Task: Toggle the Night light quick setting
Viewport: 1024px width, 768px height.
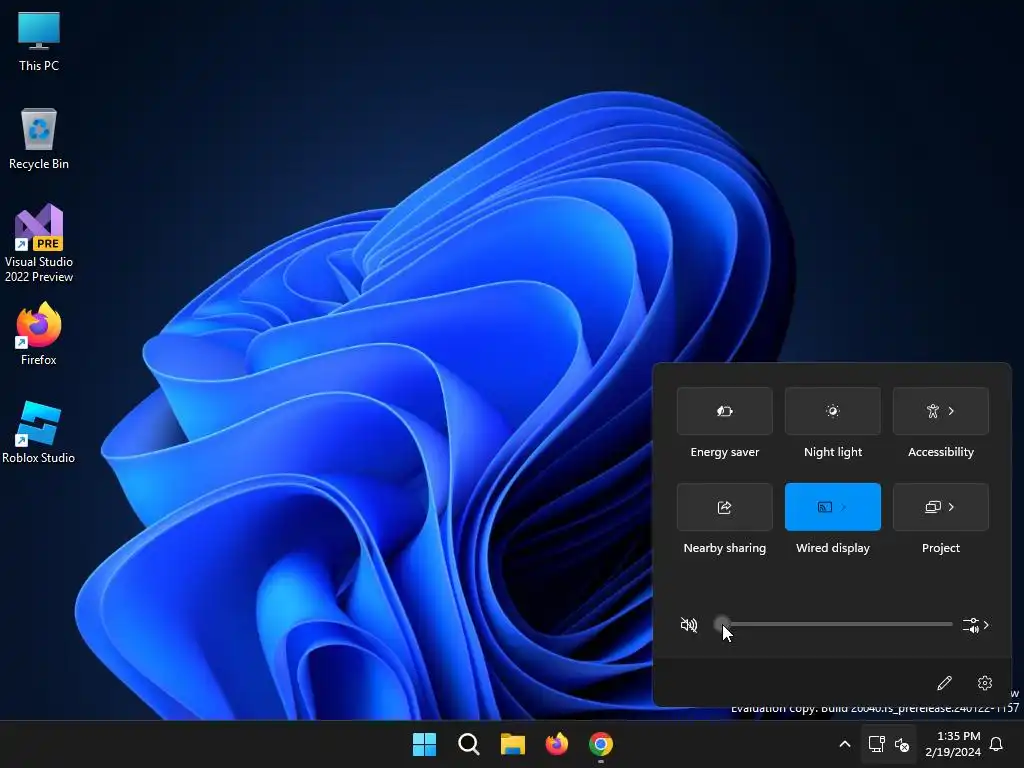Action: point(833,411)
